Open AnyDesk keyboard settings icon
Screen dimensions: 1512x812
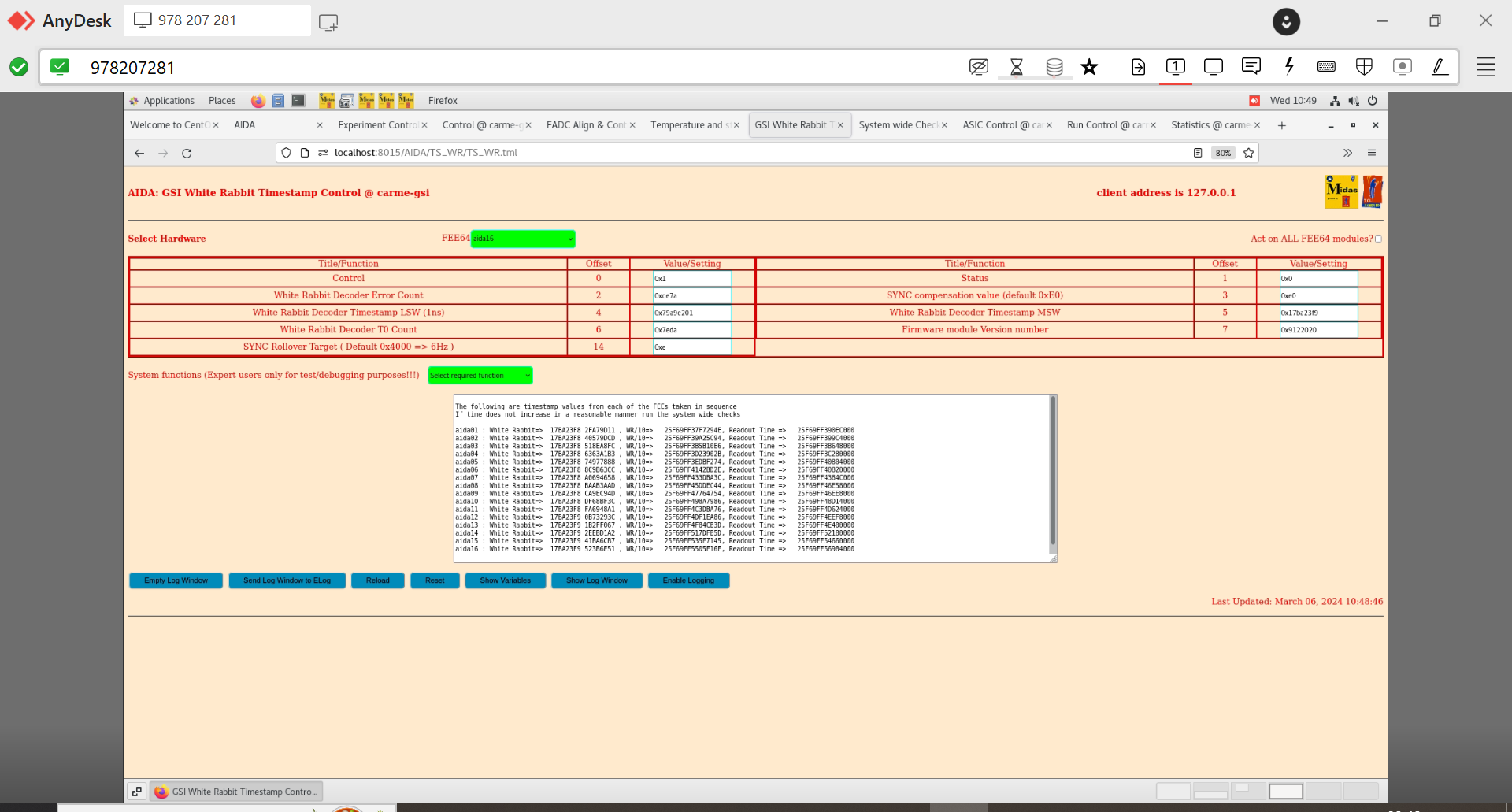(1326, 67)
